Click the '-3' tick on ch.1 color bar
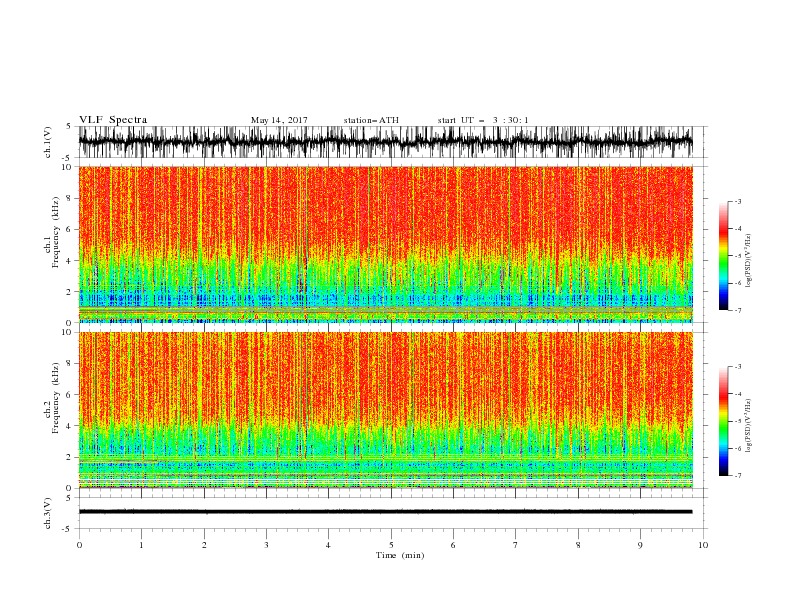 tap(737, 201)
